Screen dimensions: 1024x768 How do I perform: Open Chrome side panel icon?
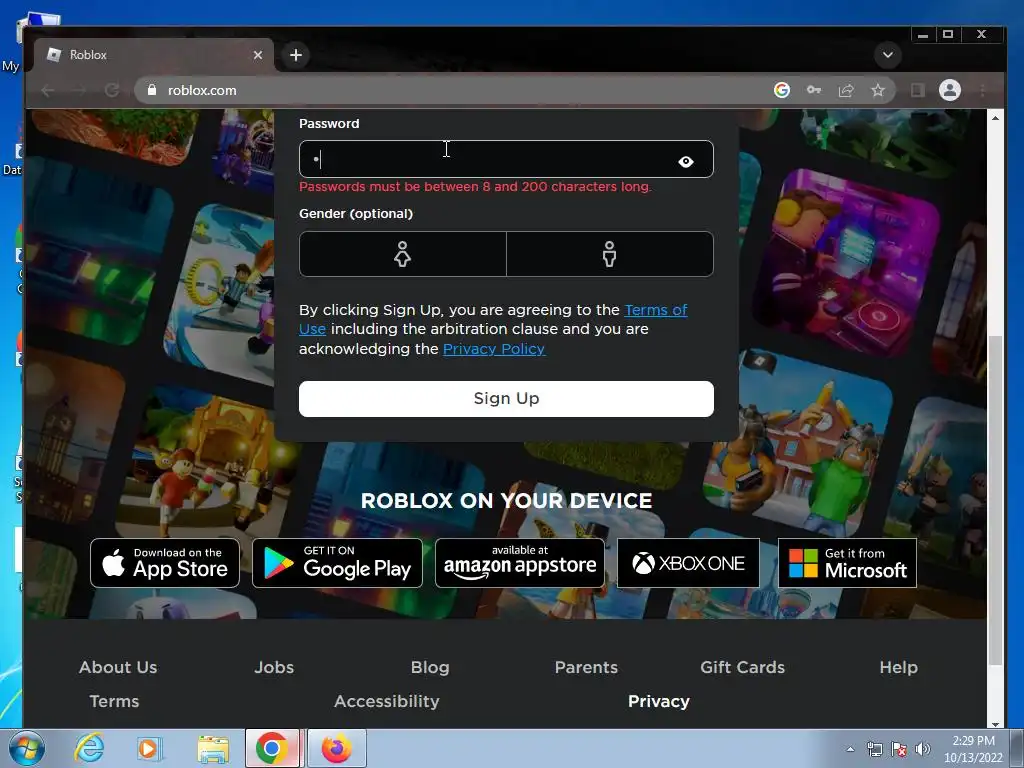click(x=918, y=90)
